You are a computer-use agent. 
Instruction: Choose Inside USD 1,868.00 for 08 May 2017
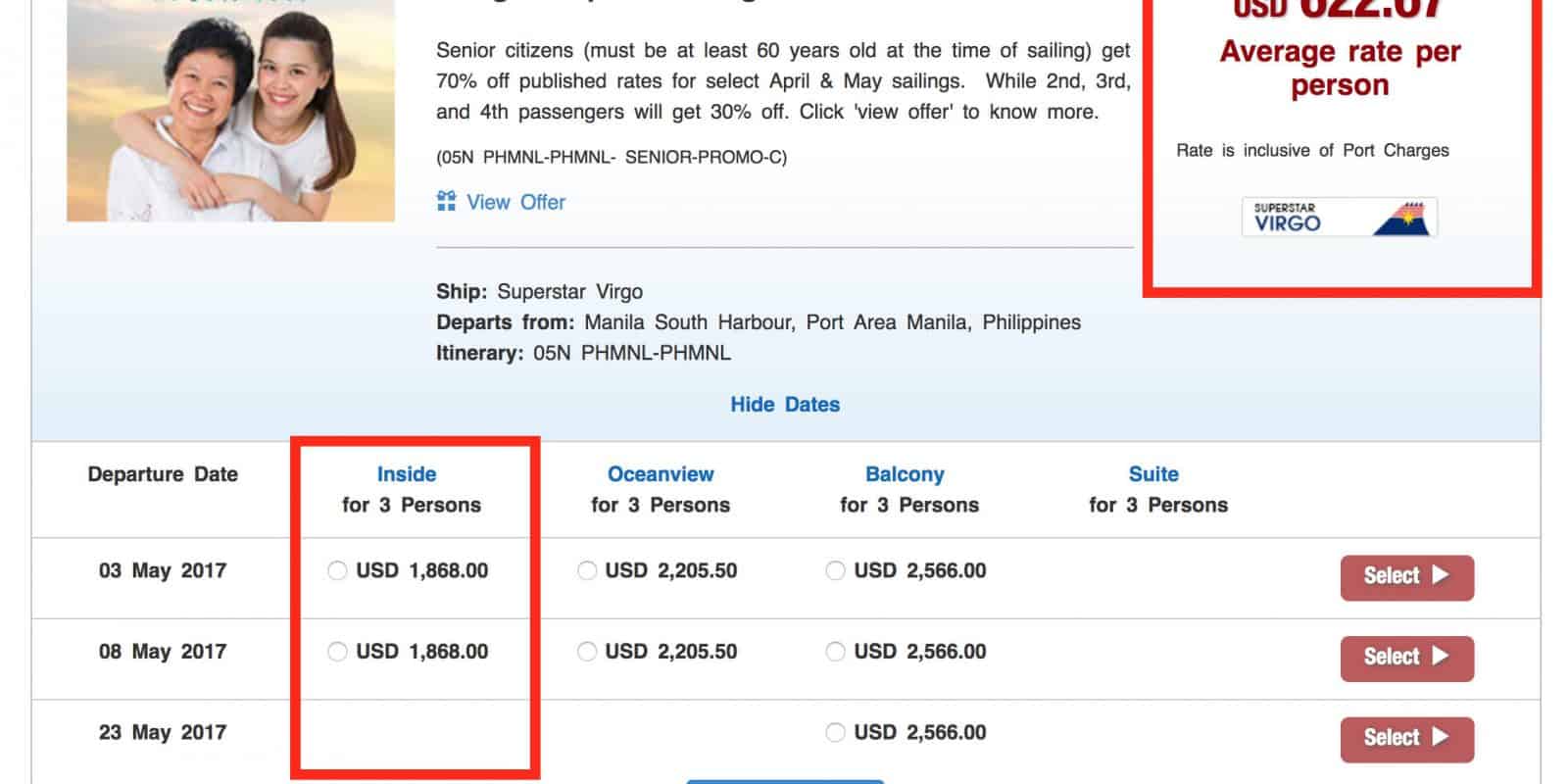coord(337,652)
